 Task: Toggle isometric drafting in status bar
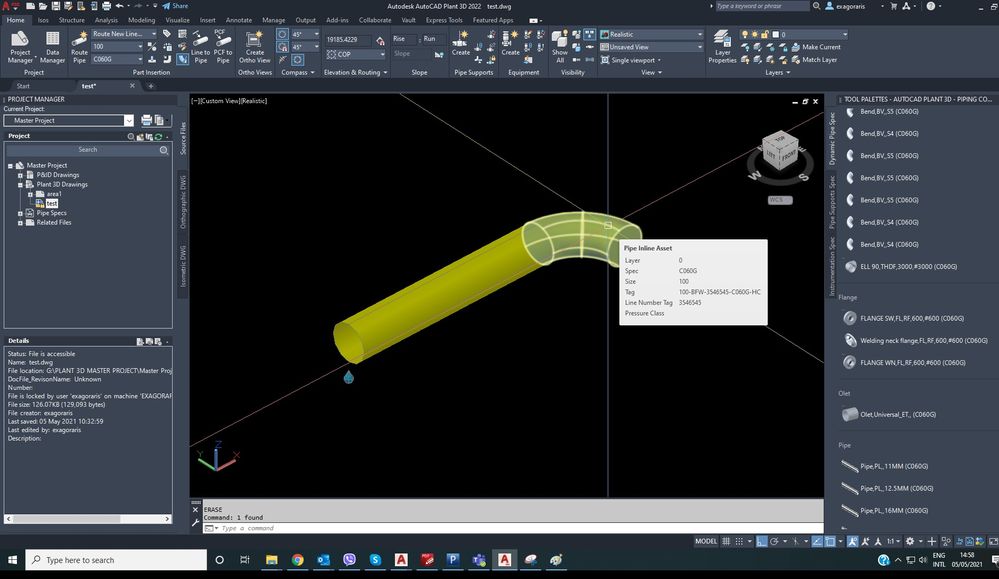tap(795, 541)
